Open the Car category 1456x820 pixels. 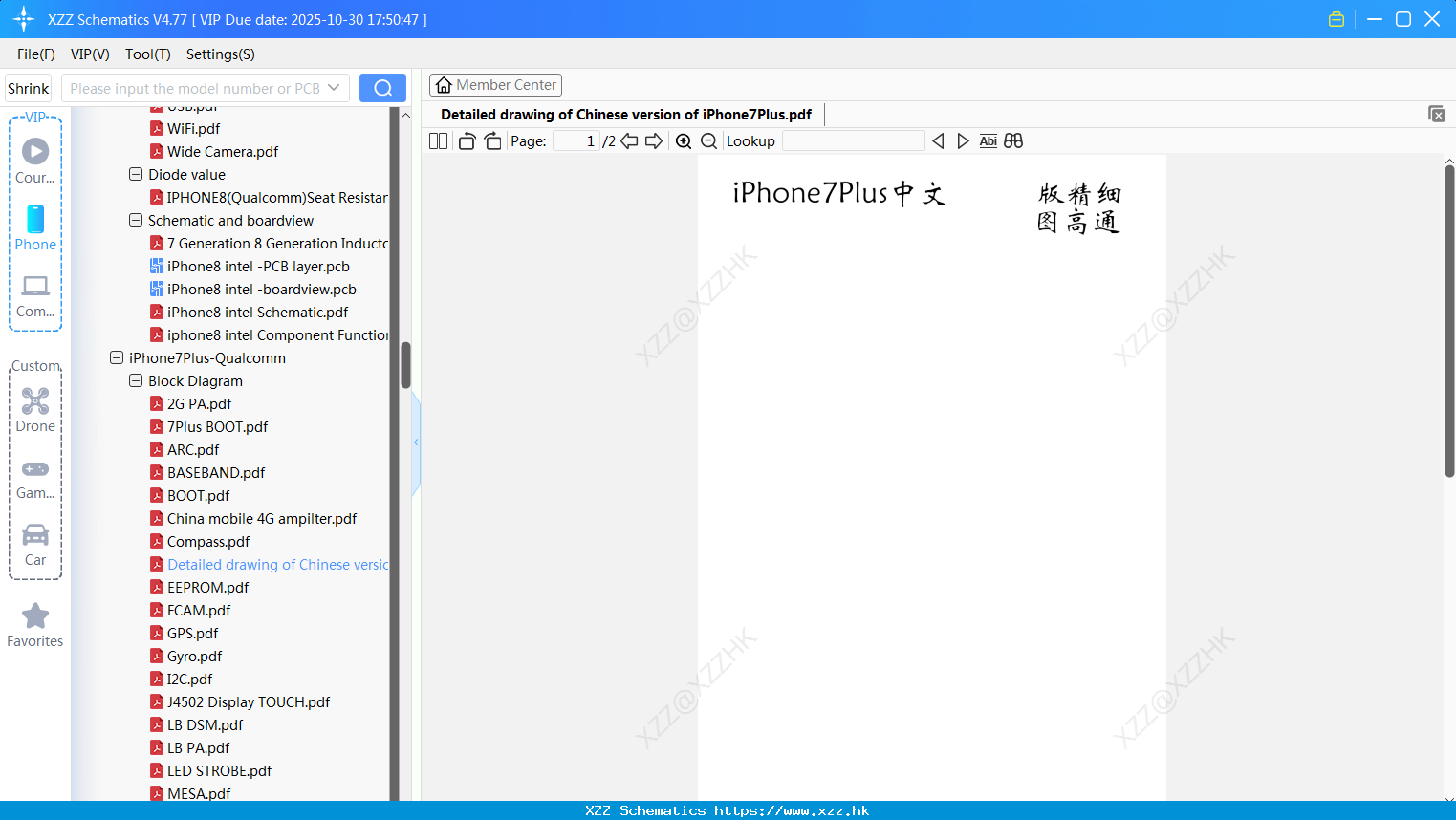(x=35, y=545)
